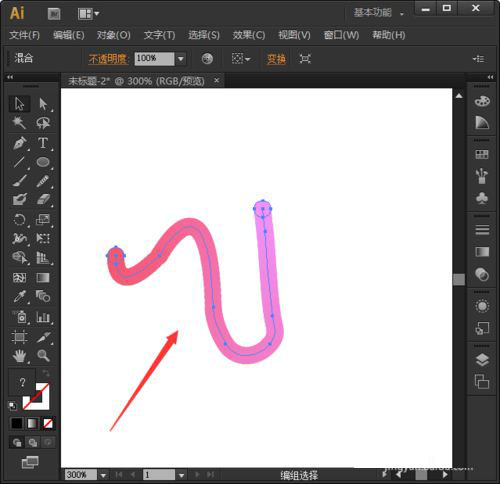The width and height of the screenshot is (500, 484).
Task: Open control bar options menu
Action: (x=479, y=59)
